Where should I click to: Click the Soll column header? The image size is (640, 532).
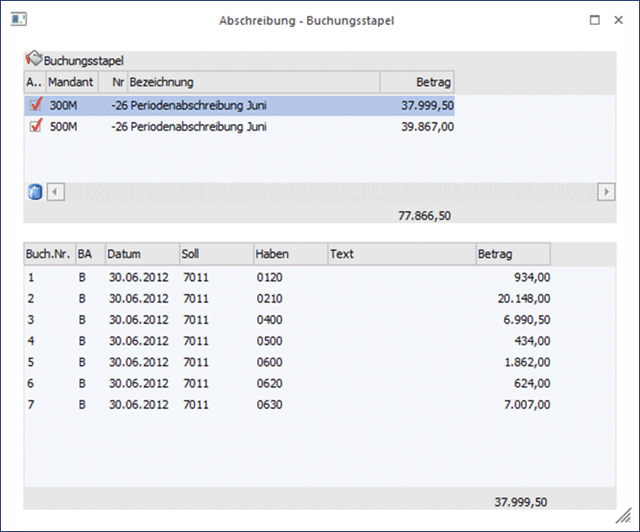click(x=215, y=254)
